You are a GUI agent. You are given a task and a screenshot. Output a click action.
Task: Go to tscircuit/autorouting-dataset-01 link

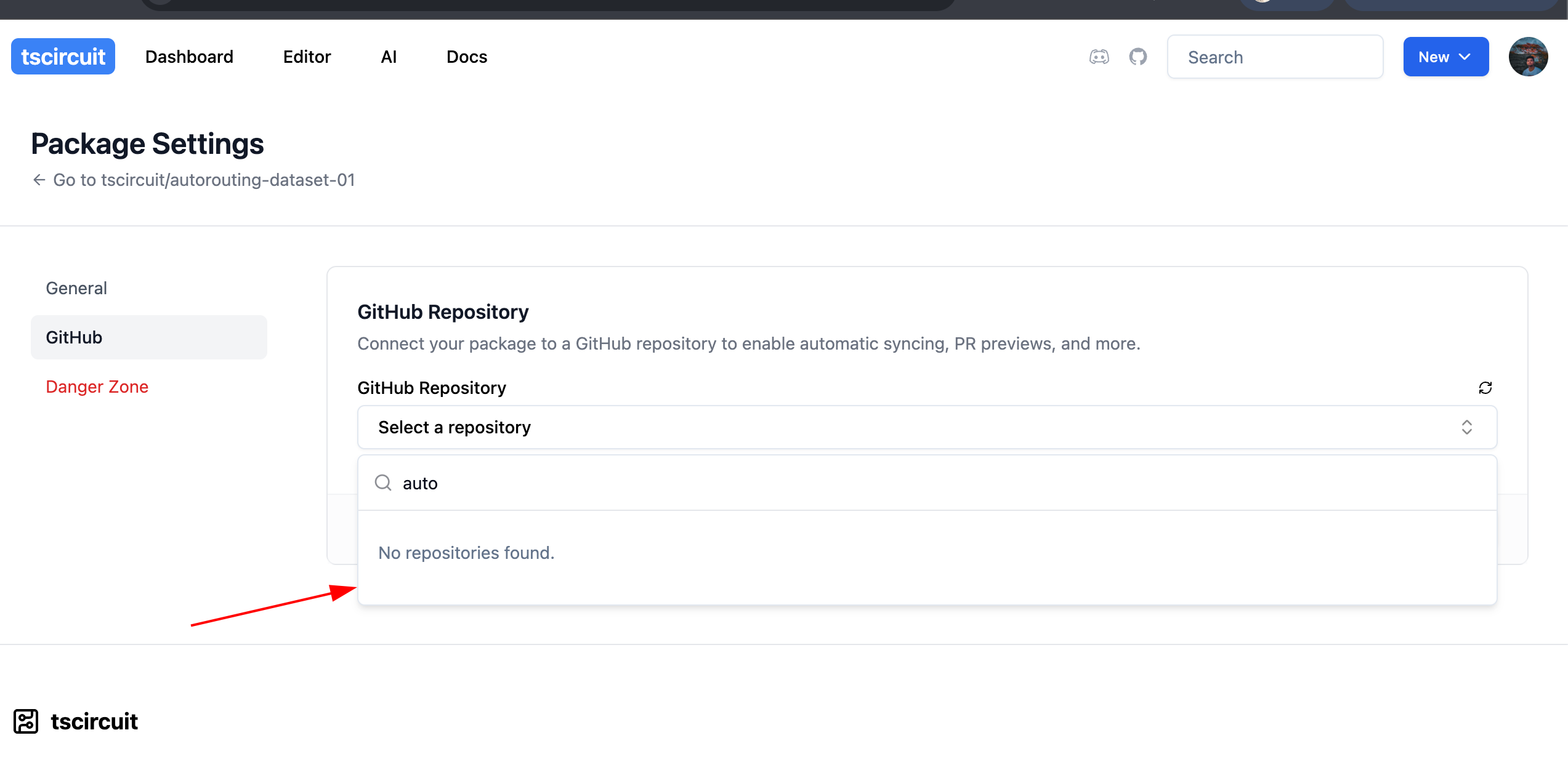[204, 180]
